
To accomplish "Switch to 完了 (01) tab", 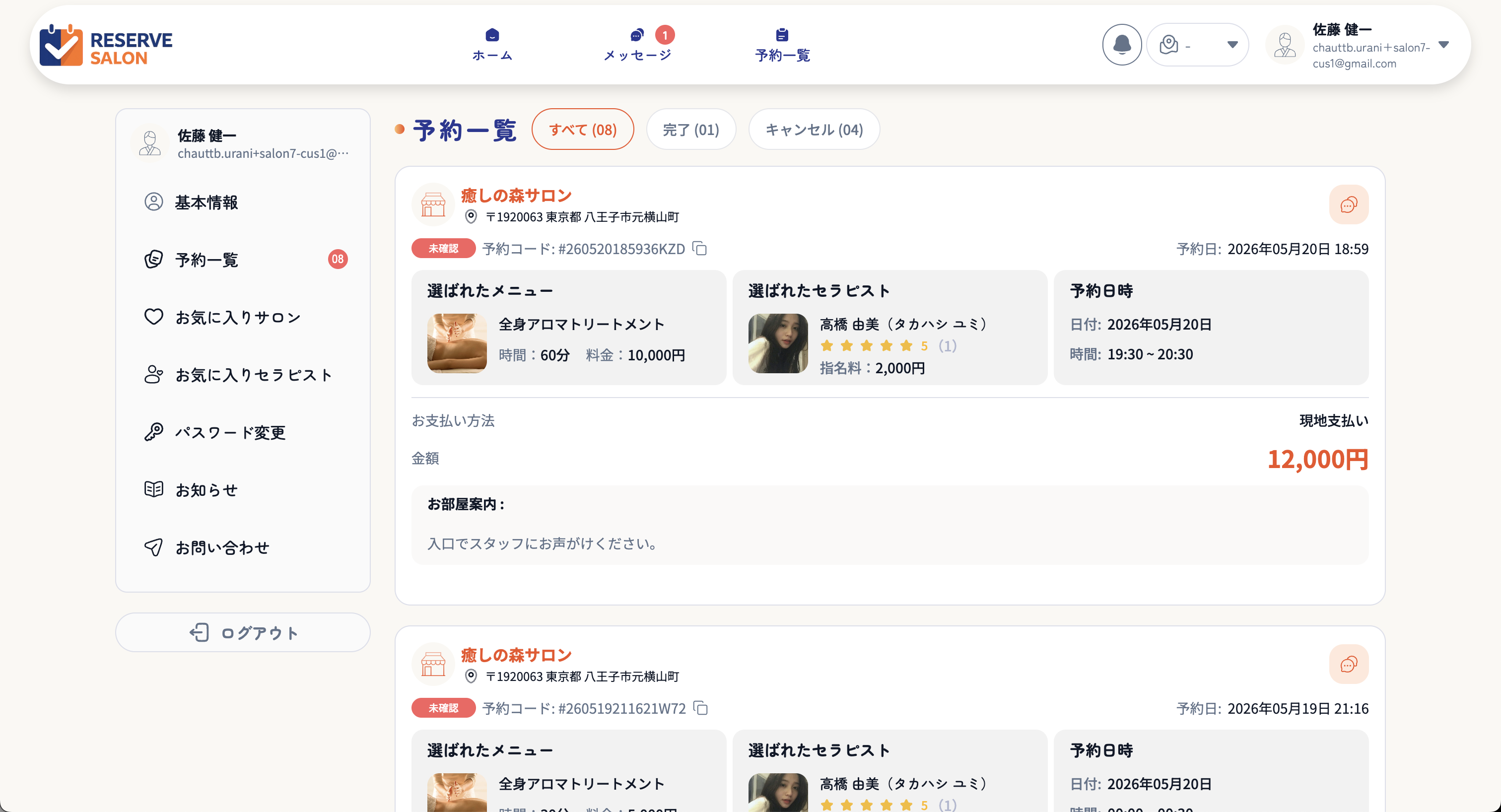I will (x=690, y=130).
